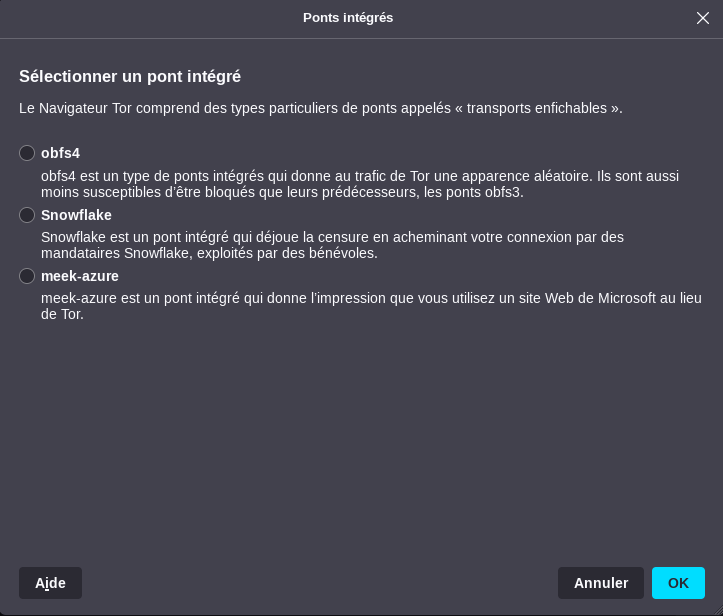723x616 pixels.
Task: Select the obfs4 radio button circle
Action: 27,153
